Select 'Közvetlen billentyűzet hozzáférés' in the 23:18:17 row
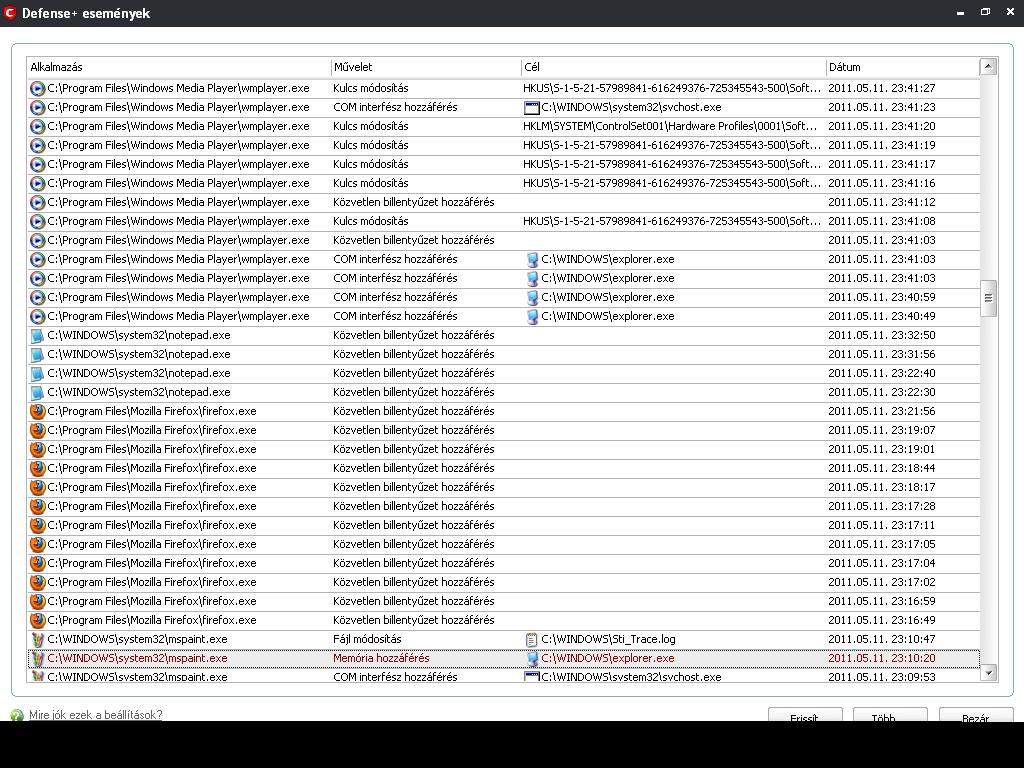Screen dimensions: 1024x768 pos(413,487)
